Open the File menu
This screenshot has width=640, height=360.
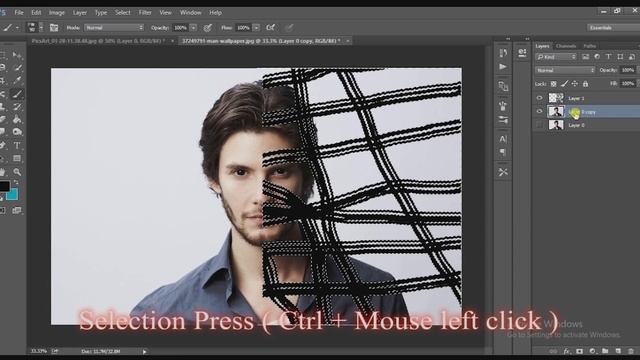[x=19, y=13]
